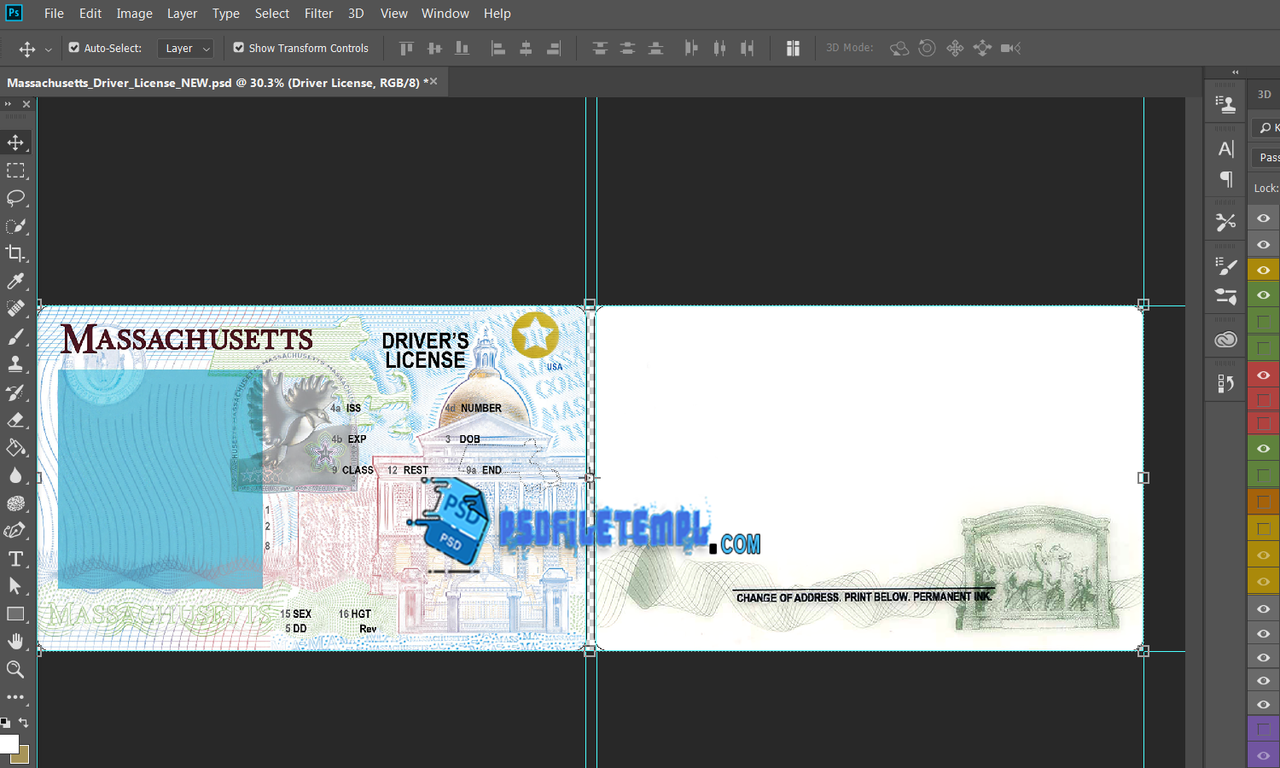
Task: Close the Massachusetts_Driver_License_NEW.psd document tab
Action: tap(434, 82)
